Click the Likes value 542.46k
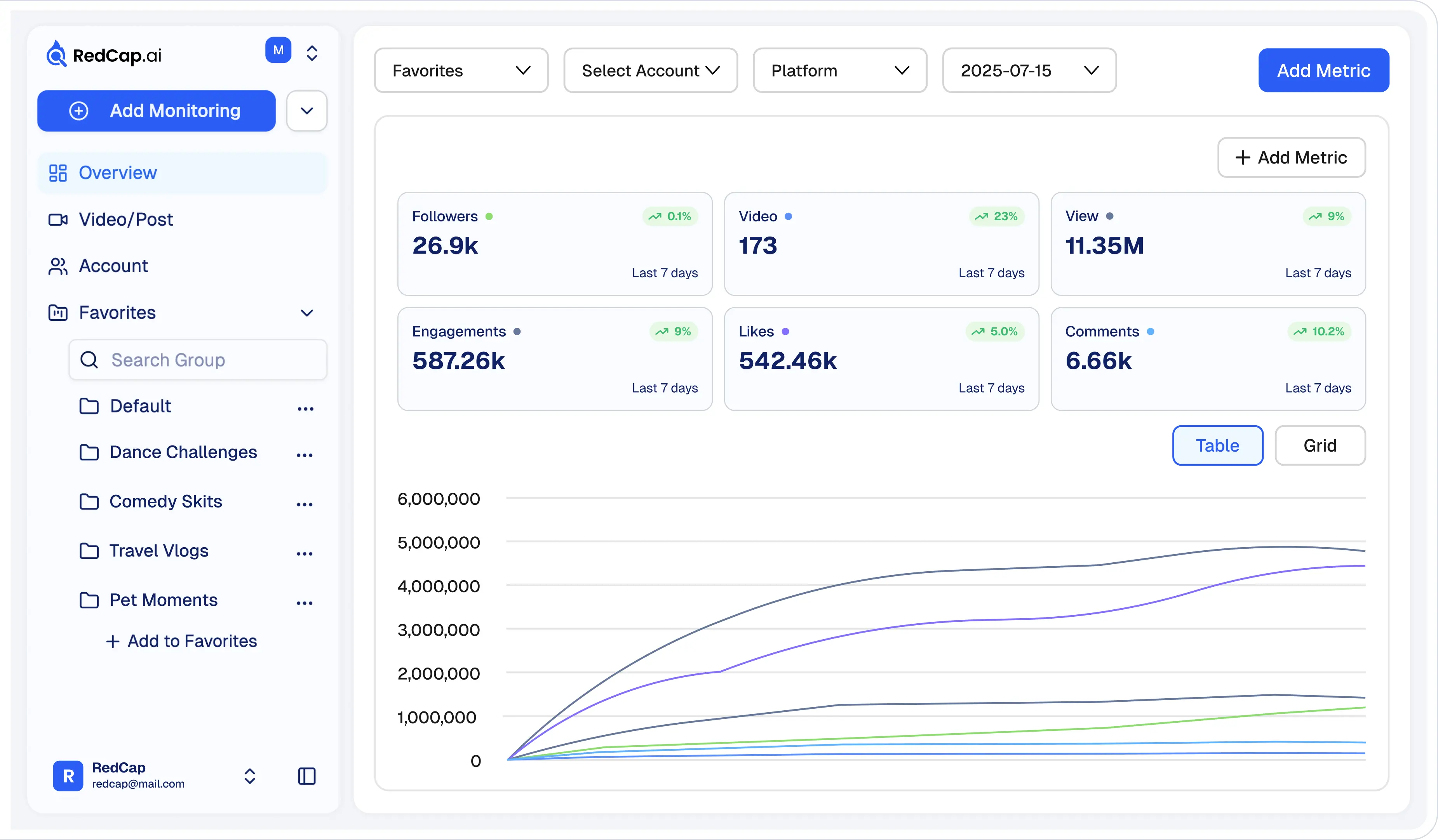Viewport: 1438px width, 840px height. coord(787,361)
